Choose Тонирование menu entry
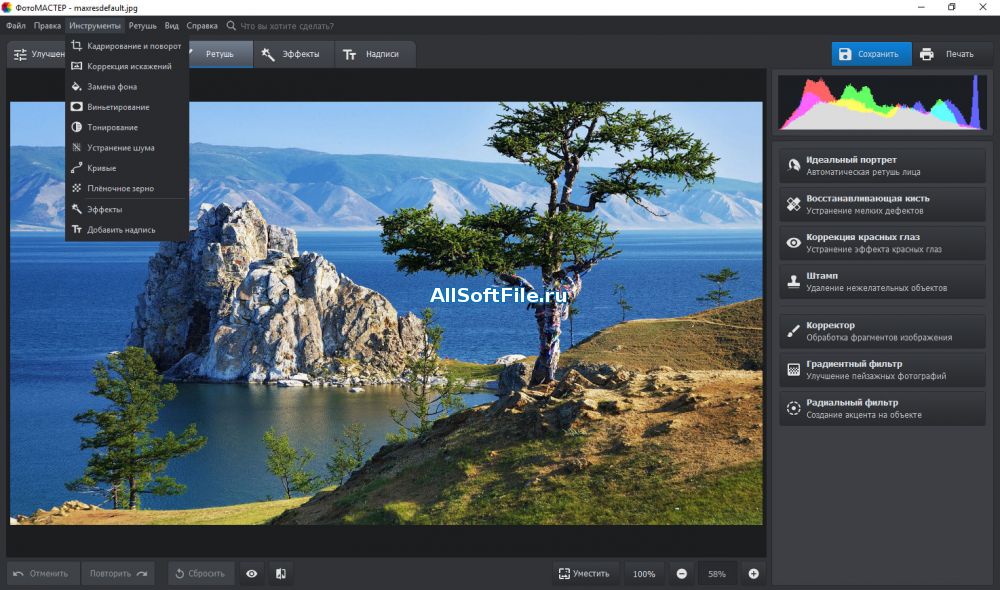1000x590 pixels. pyautogui.click(x=127, y=128)
